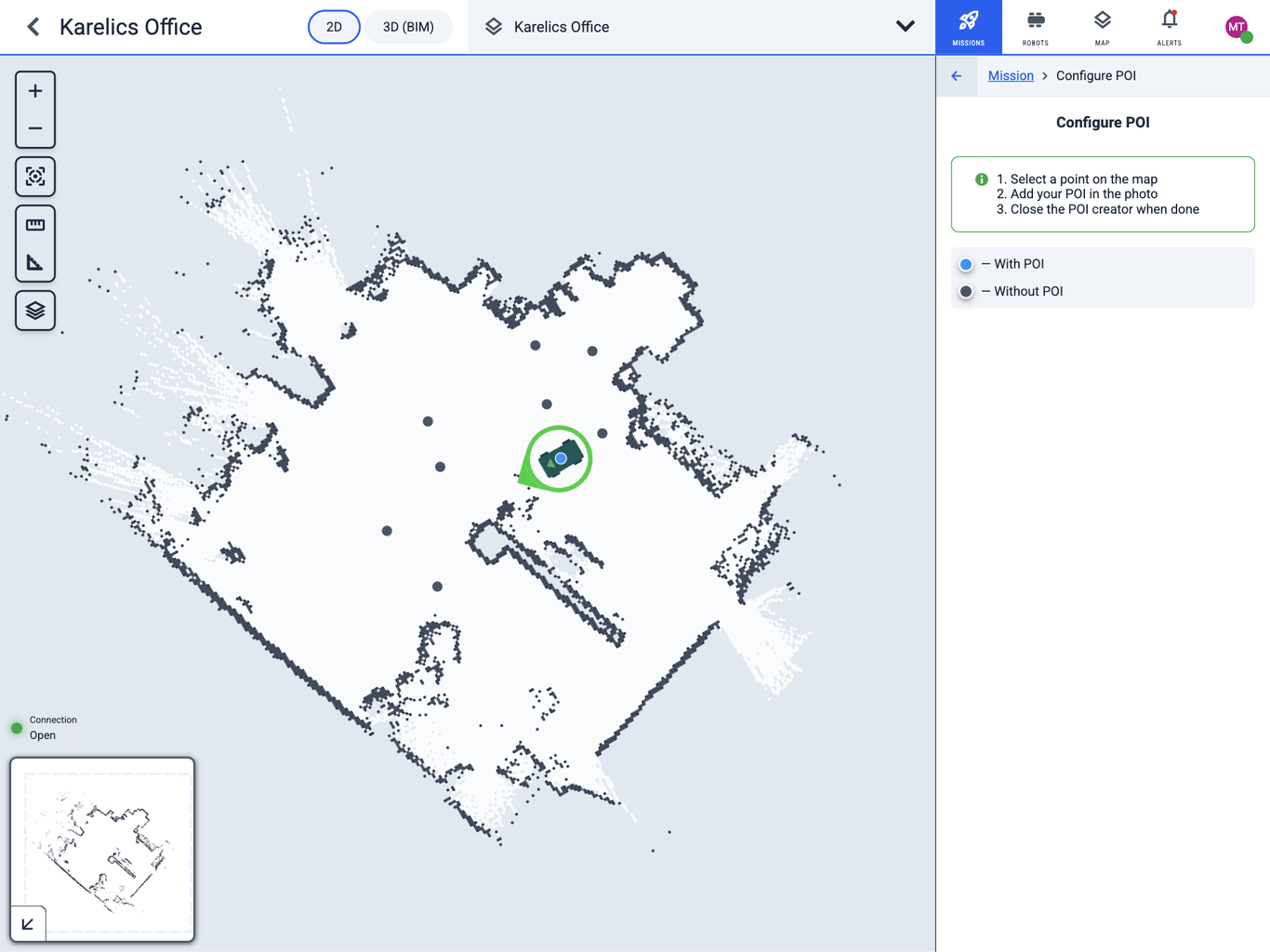Select the angle measurement tool
This screenshot has height=952, width=1270.
tap(35, 263)
